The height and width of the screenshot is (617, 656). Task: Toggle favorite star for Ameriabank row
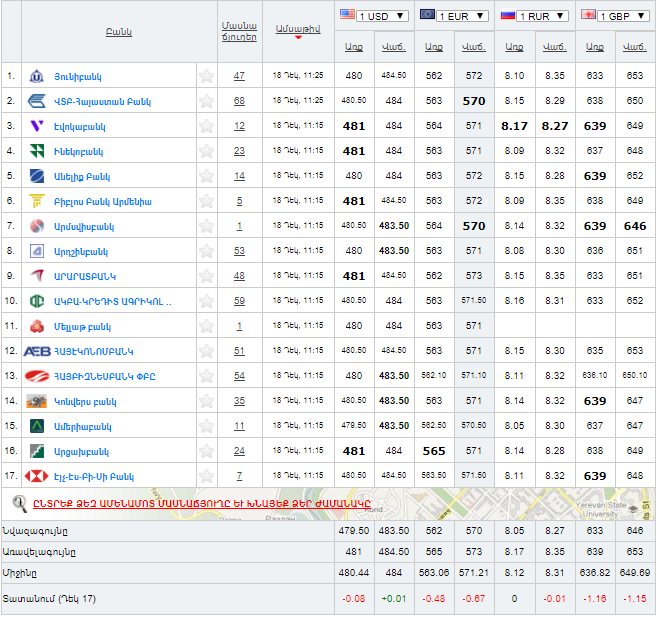pos(206,426)
